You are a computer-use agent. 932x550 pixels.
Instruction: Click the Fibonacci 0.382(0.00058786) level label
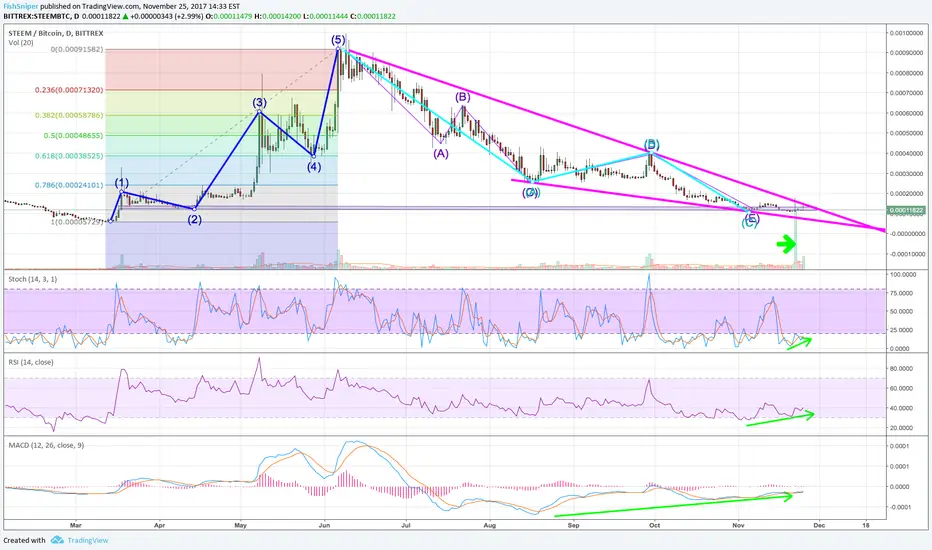point(69,115)
